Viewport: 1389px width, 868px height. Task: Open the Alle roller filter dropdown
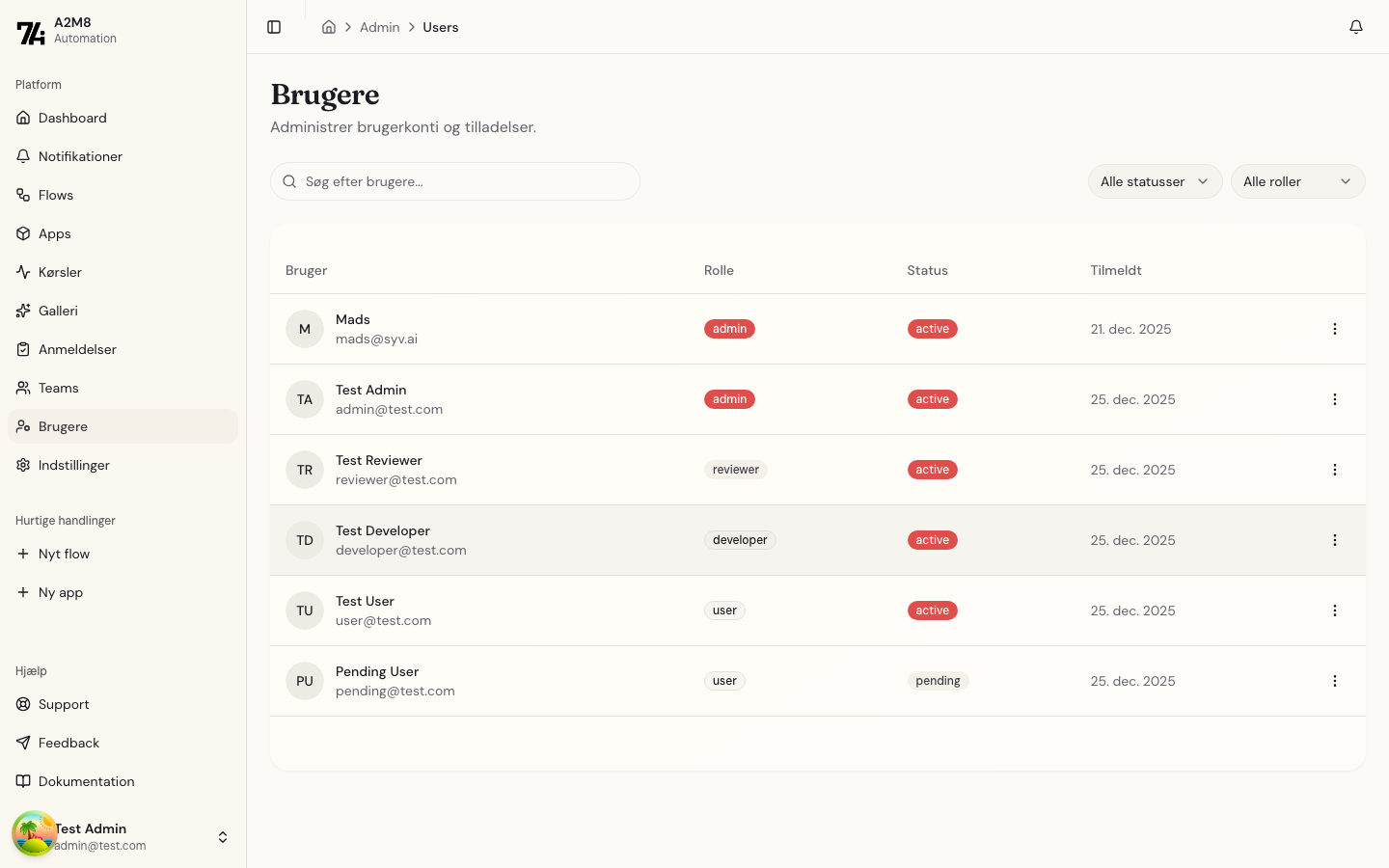[x=1297, y=181]
